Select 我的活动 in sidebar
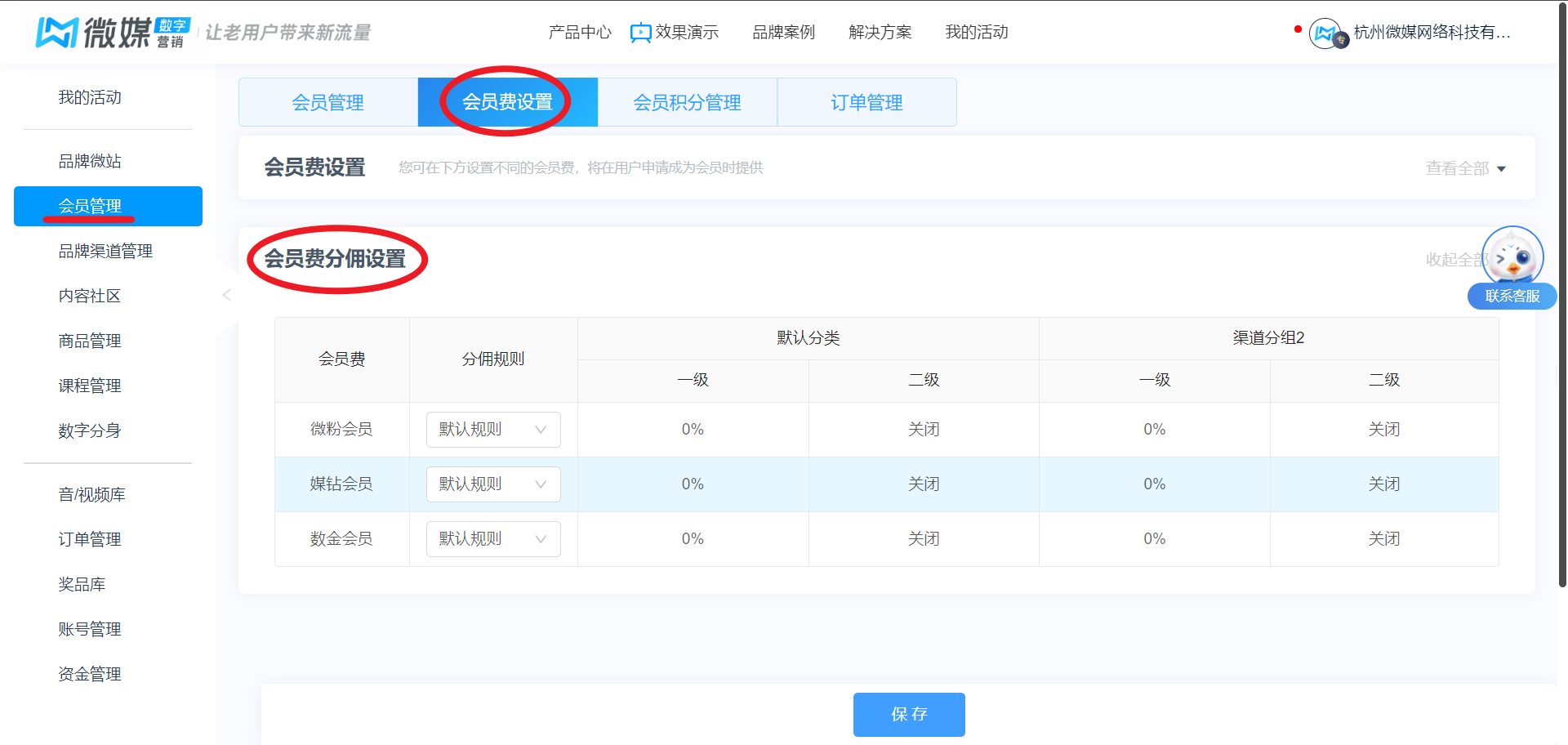Screen dimensions: 1568x745 [90, 97]
